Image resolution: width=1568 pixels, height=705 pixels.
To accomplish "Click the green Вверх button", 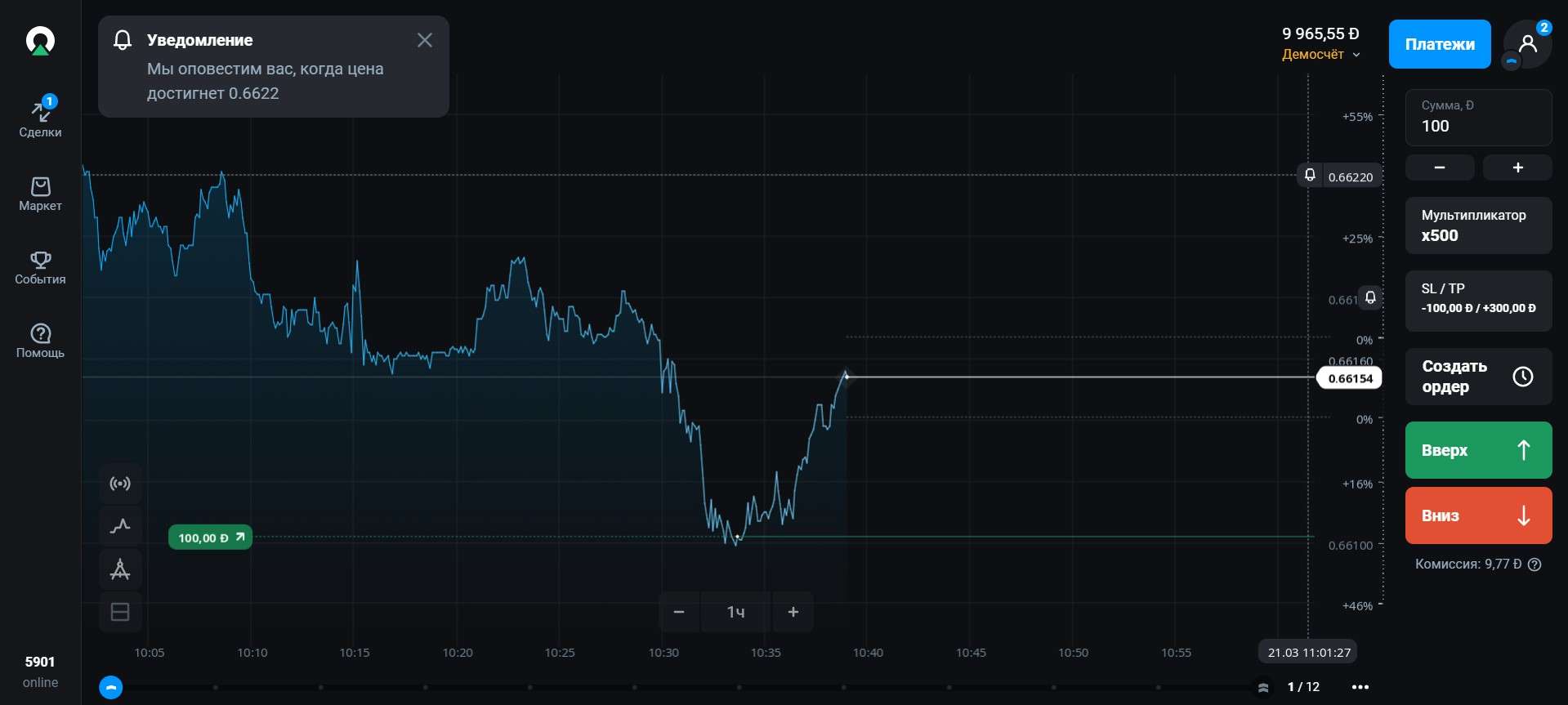I will click(x=1478, y=450).
